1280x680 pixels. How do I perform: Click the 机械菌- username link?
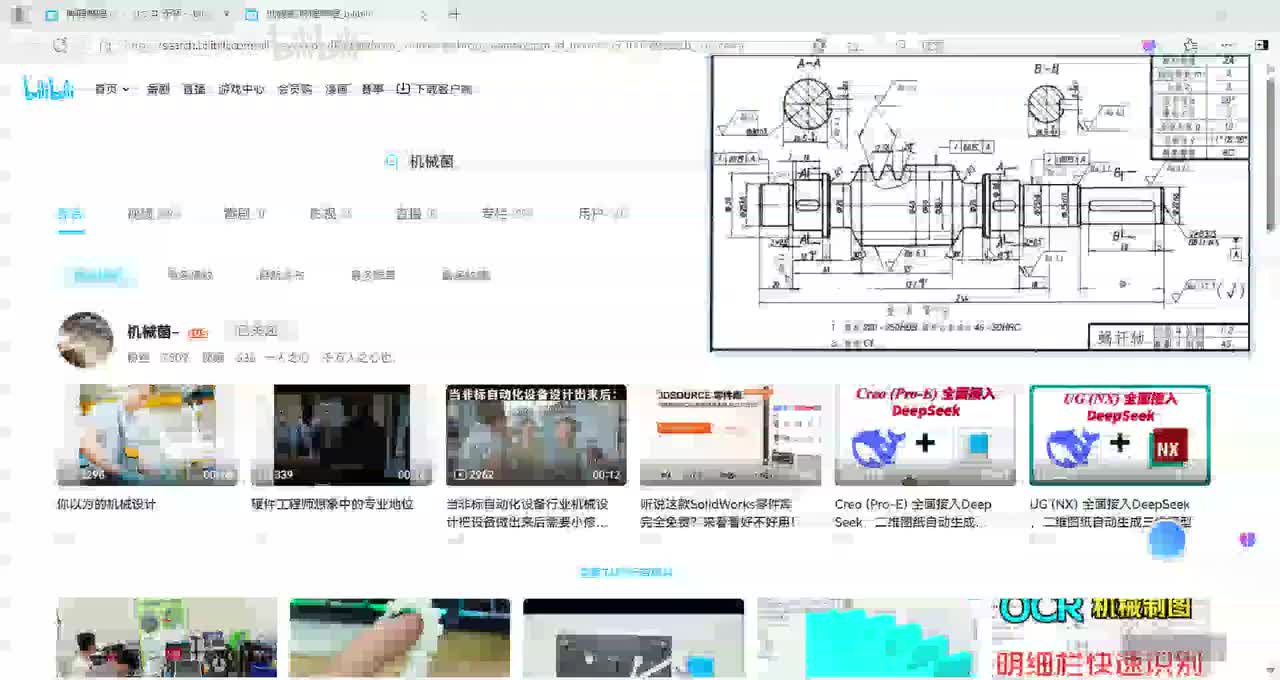click(153, 331)
